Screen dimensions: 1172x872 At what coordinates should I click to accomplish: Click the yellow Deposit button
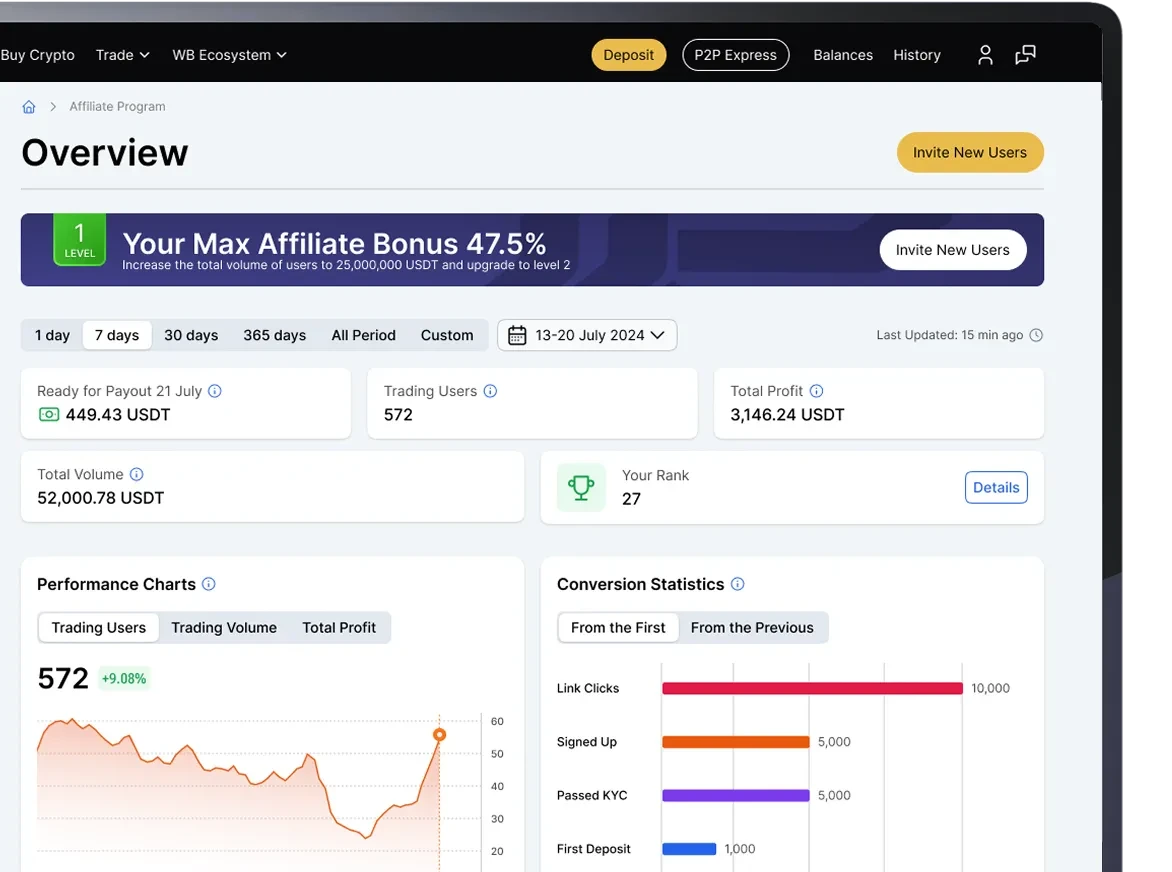point(629,55)
